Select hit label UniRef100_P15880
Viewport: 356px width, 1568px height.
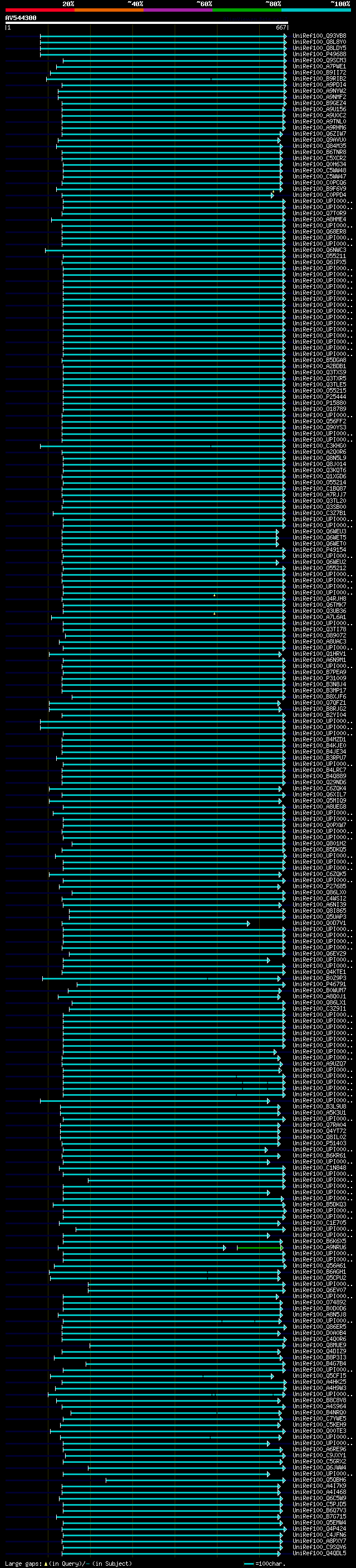319,403
